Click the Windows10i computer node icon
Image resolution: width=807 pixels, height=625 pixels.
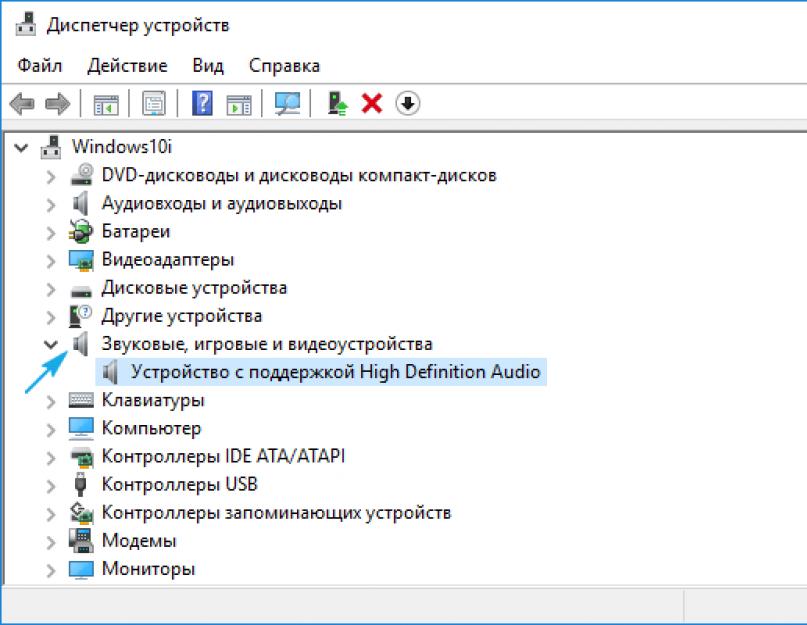coord(50,147)
